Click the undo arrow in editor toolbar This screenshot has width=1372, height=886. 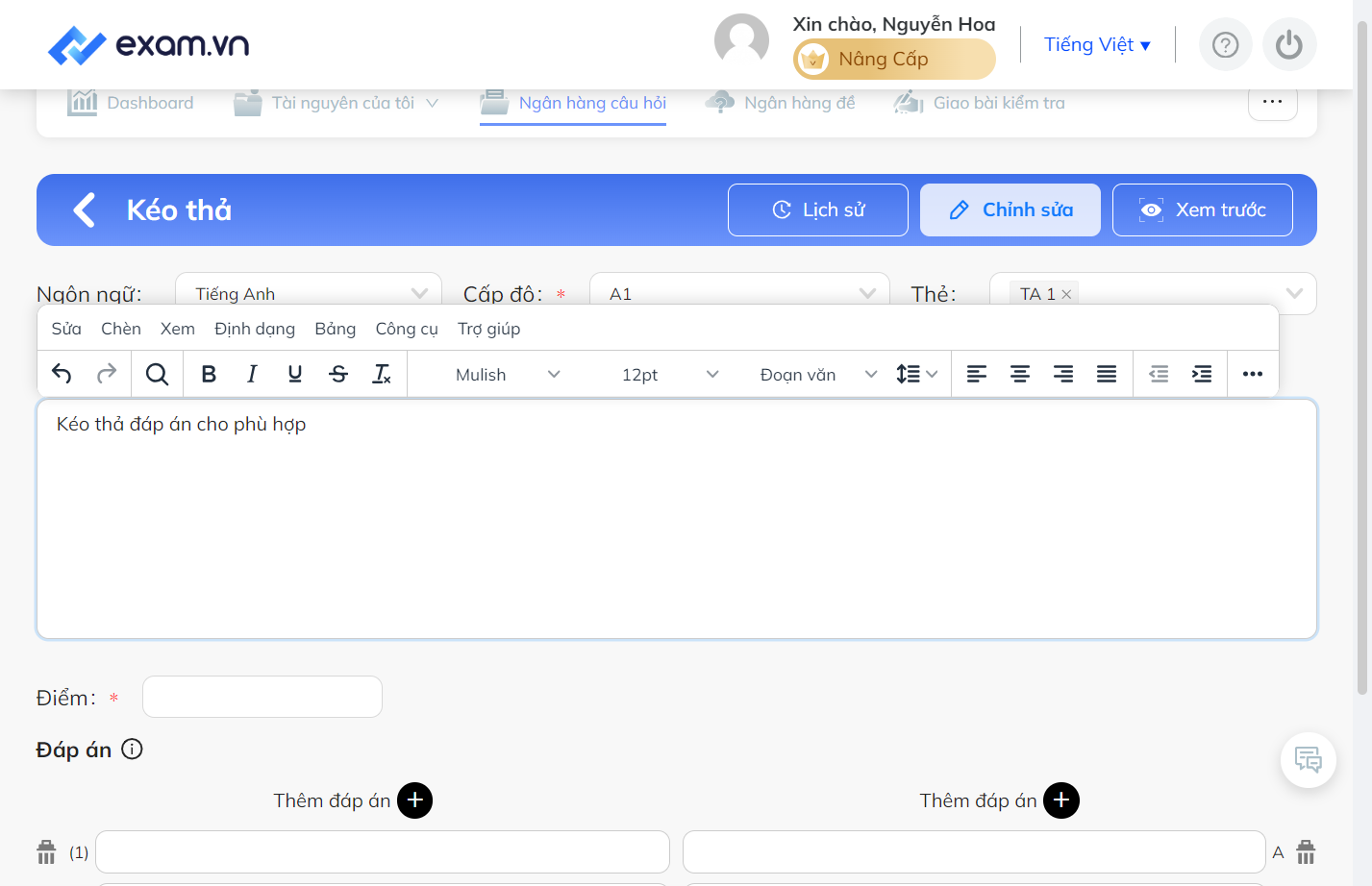[x=62, y=374]
